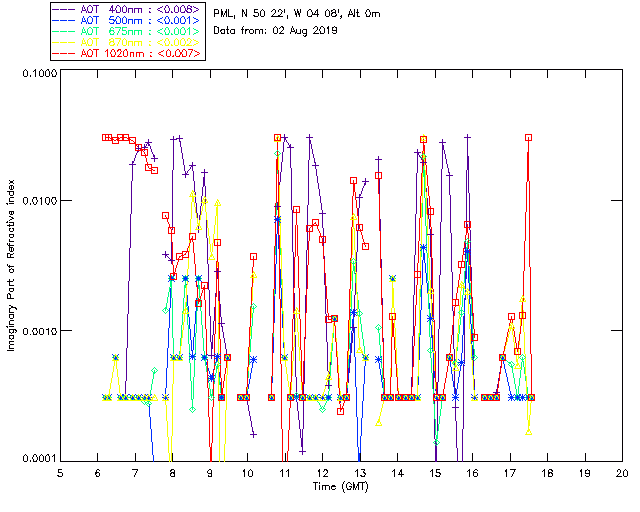Click the x-axis tick label 8
Viewport: 640px width, 512px height.
[173, 473]
